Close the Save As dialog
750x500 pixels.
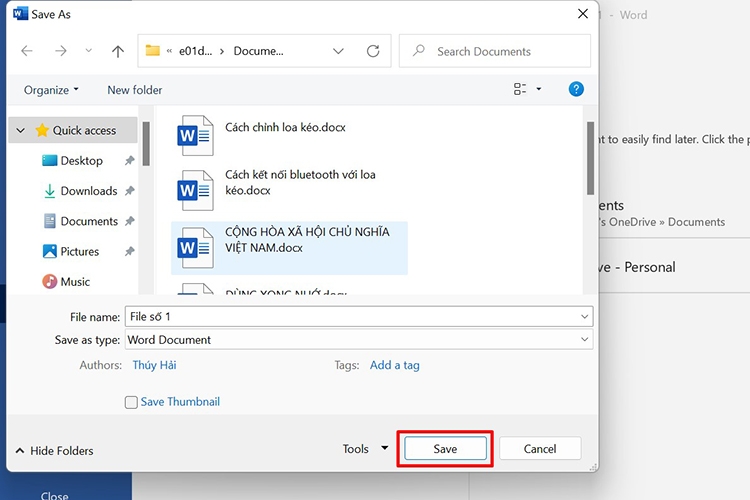(x=583, y=14)
